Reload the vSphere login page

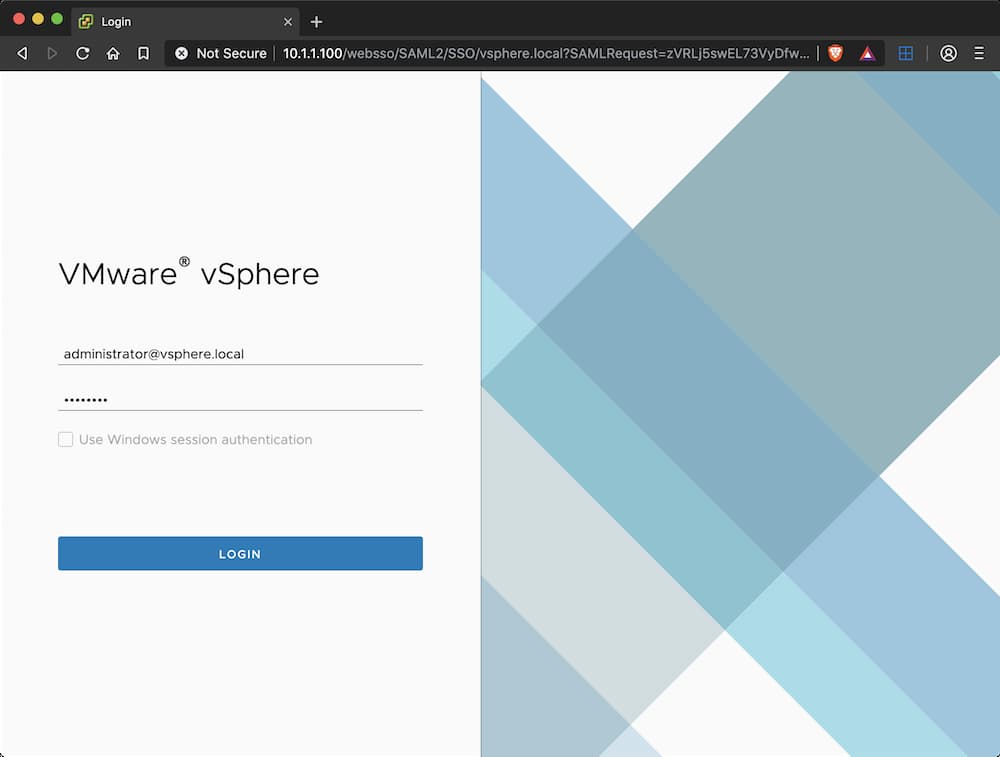click(82, 54)
